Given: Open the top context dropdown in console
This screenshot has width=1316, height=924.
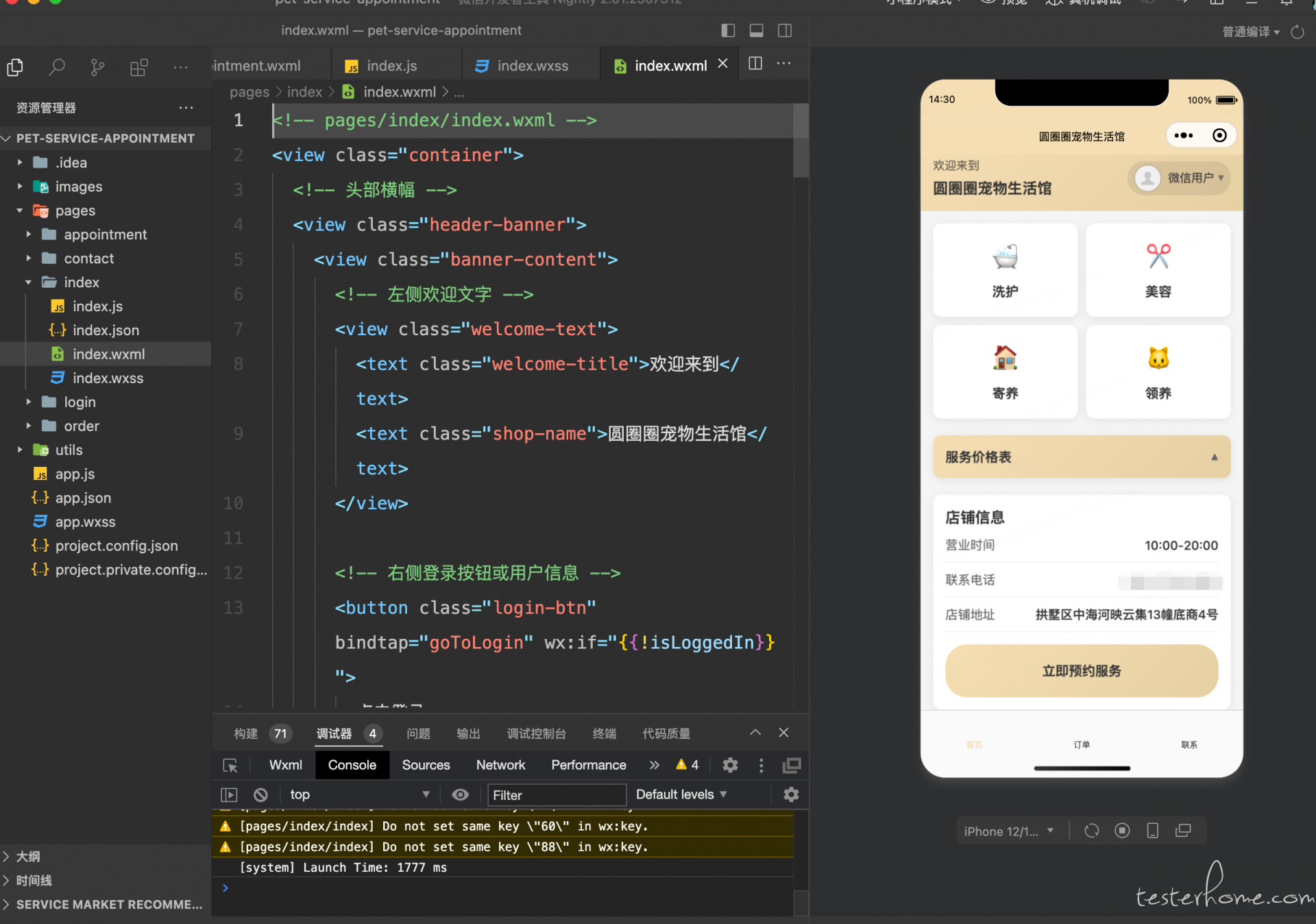Looking at the screenshot, I should [360, 794].
